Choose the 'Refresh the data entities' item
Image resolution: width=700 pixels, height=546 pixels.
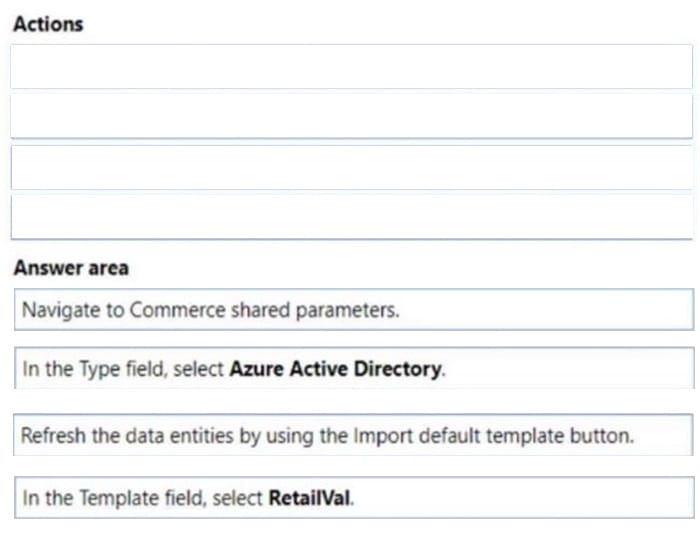click(x=353, y=435)
